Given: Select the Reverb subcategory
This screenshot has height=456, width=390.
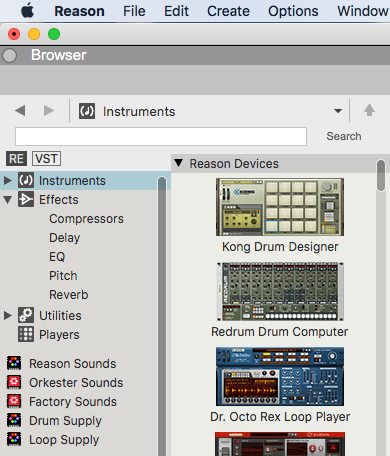Looking at the screenshot, I should pos(69,295).
